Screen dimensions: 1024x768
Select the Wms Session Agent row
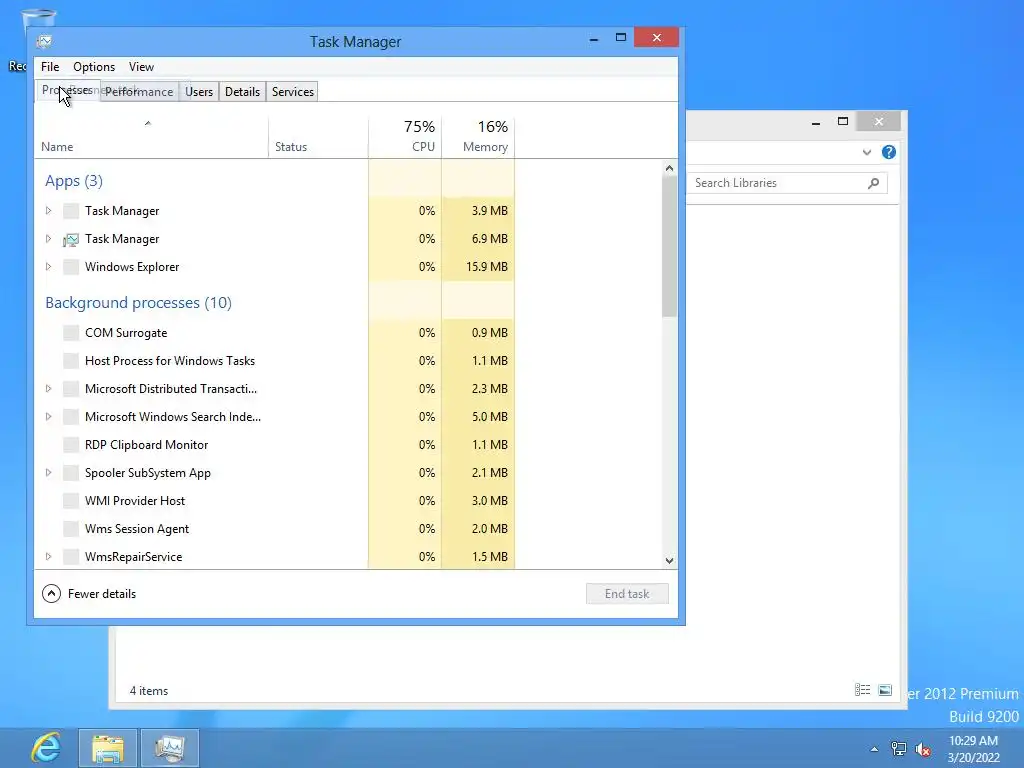pos(274,529)
